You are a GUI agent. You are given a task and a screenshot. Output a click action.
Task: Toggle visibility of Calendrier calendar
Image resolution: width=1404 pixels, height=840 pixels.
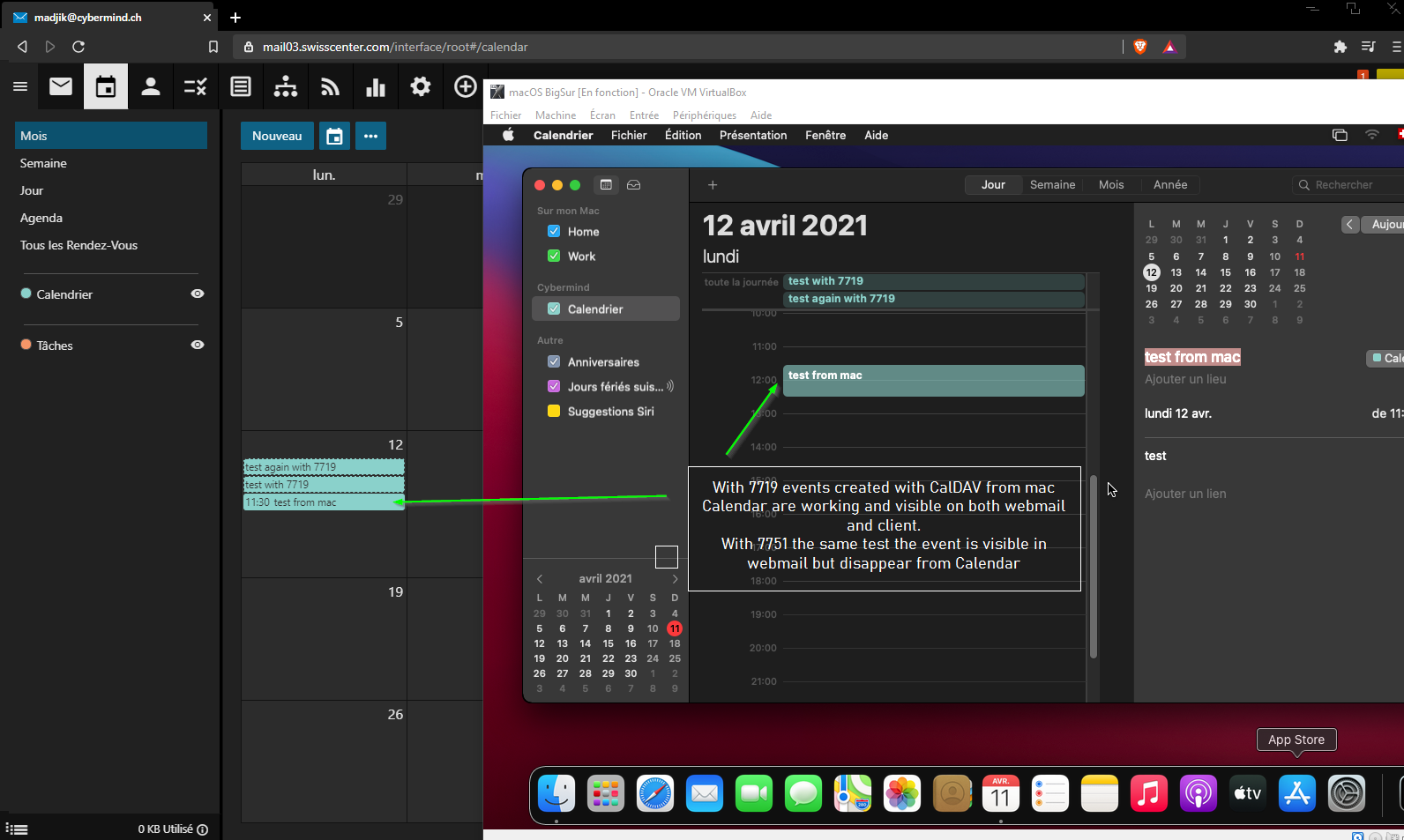[198, 294]
